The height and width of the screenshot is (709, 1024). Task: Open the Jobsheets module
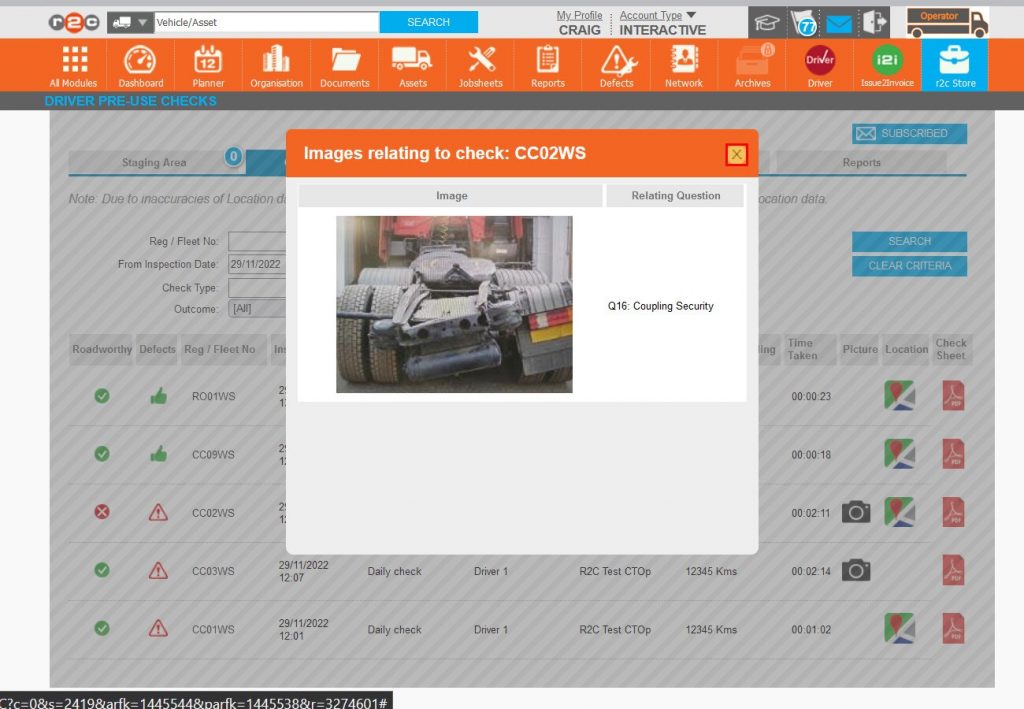tap(480, 65)
